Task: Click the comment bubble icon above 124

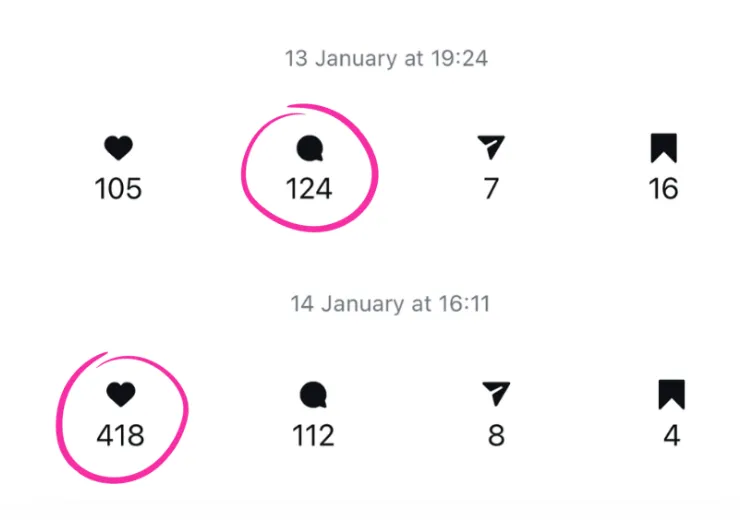Action: coord(310,150)
